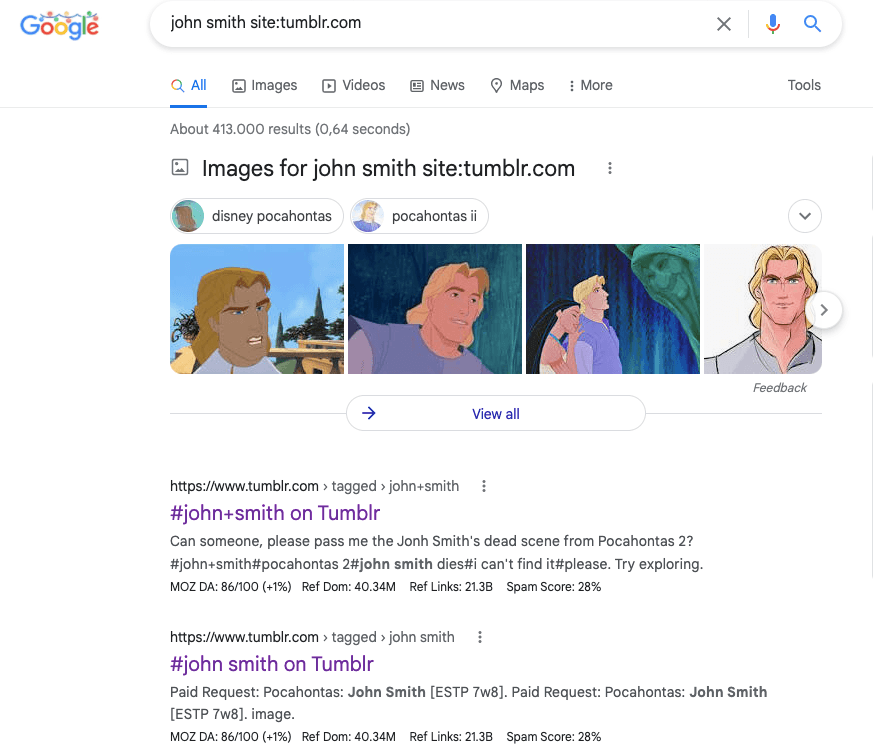Click the View all images button
This screenshot has height=756, width=873.
tap(496, 413)
